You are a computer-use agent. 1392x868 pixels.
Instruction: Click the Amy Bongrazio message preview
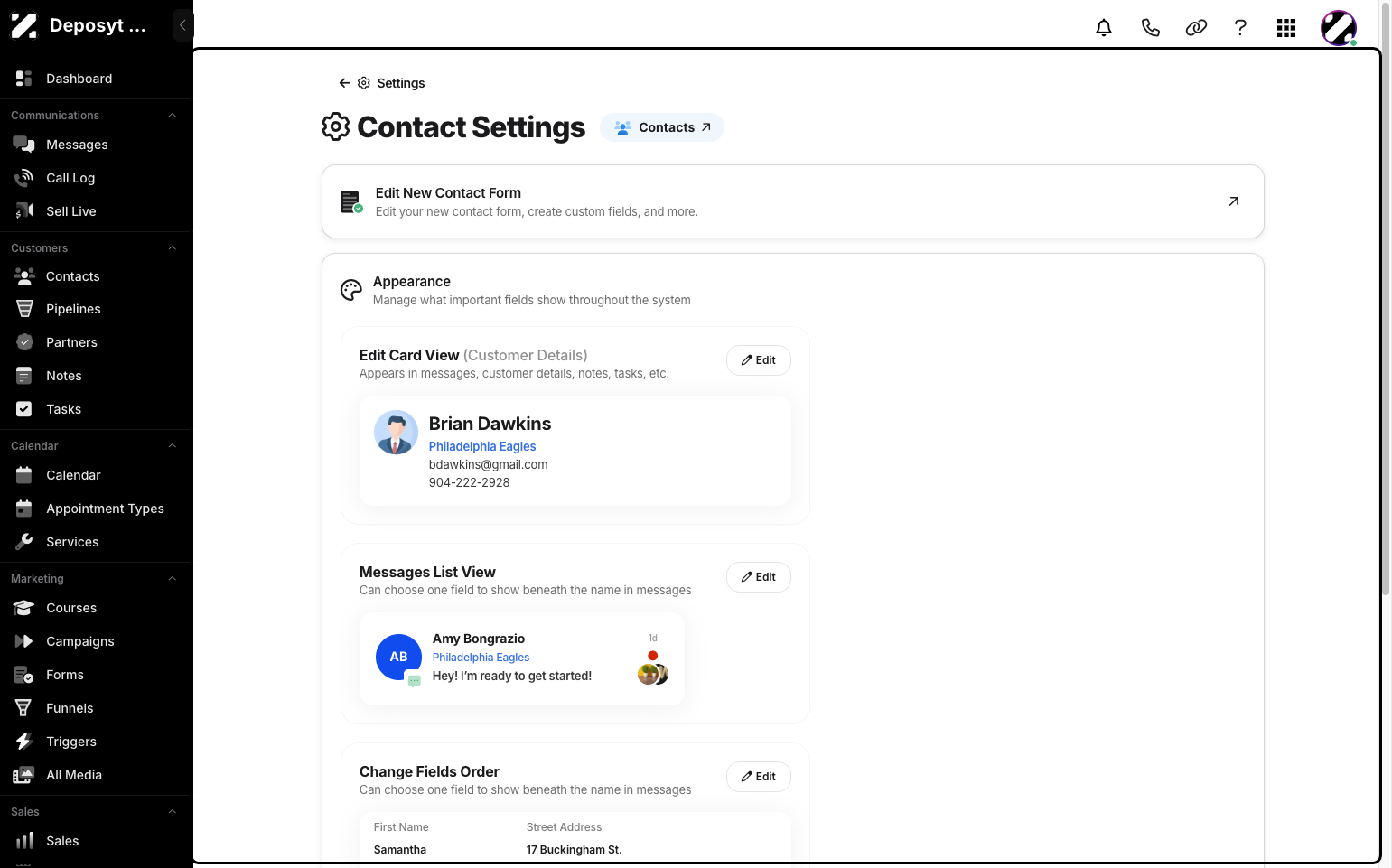(x=522, y=658)
